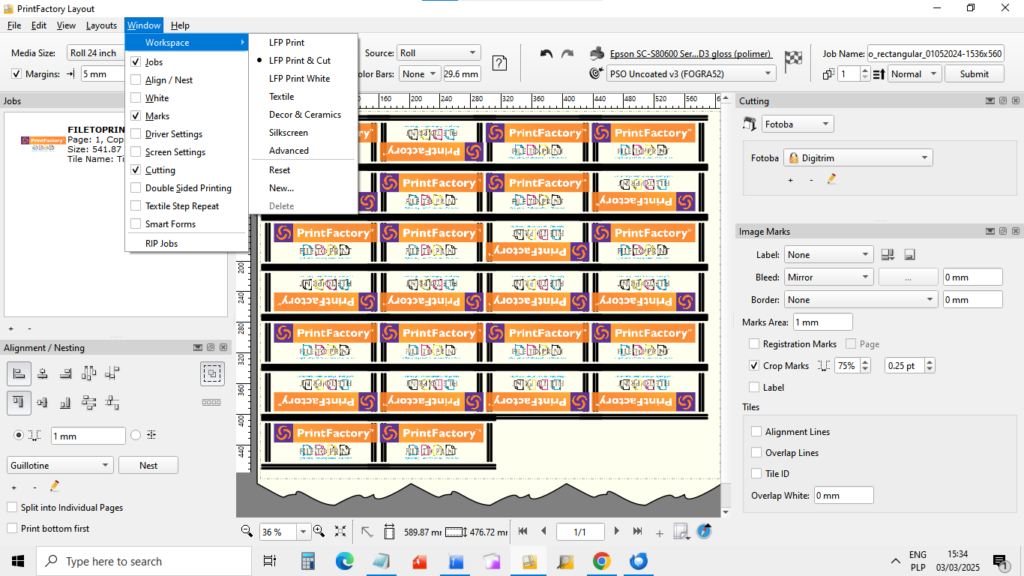Open the Guillotine nesting mode dropdown
This screenshot has height=576, width=1024.
pos(58,465)
